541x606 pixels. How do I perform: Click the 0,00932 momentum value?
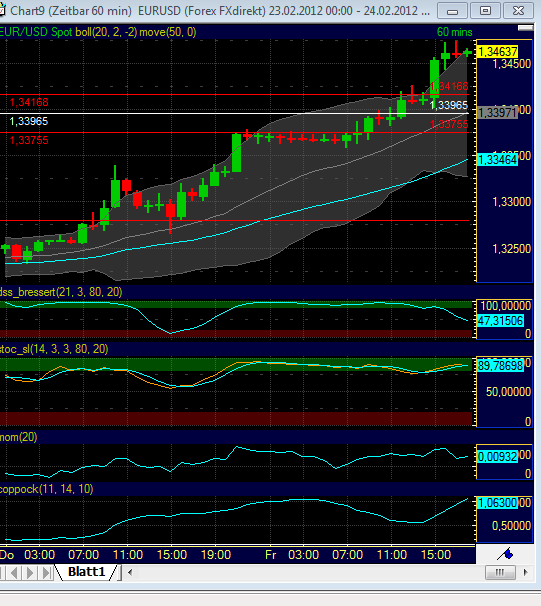pos(497,456)
